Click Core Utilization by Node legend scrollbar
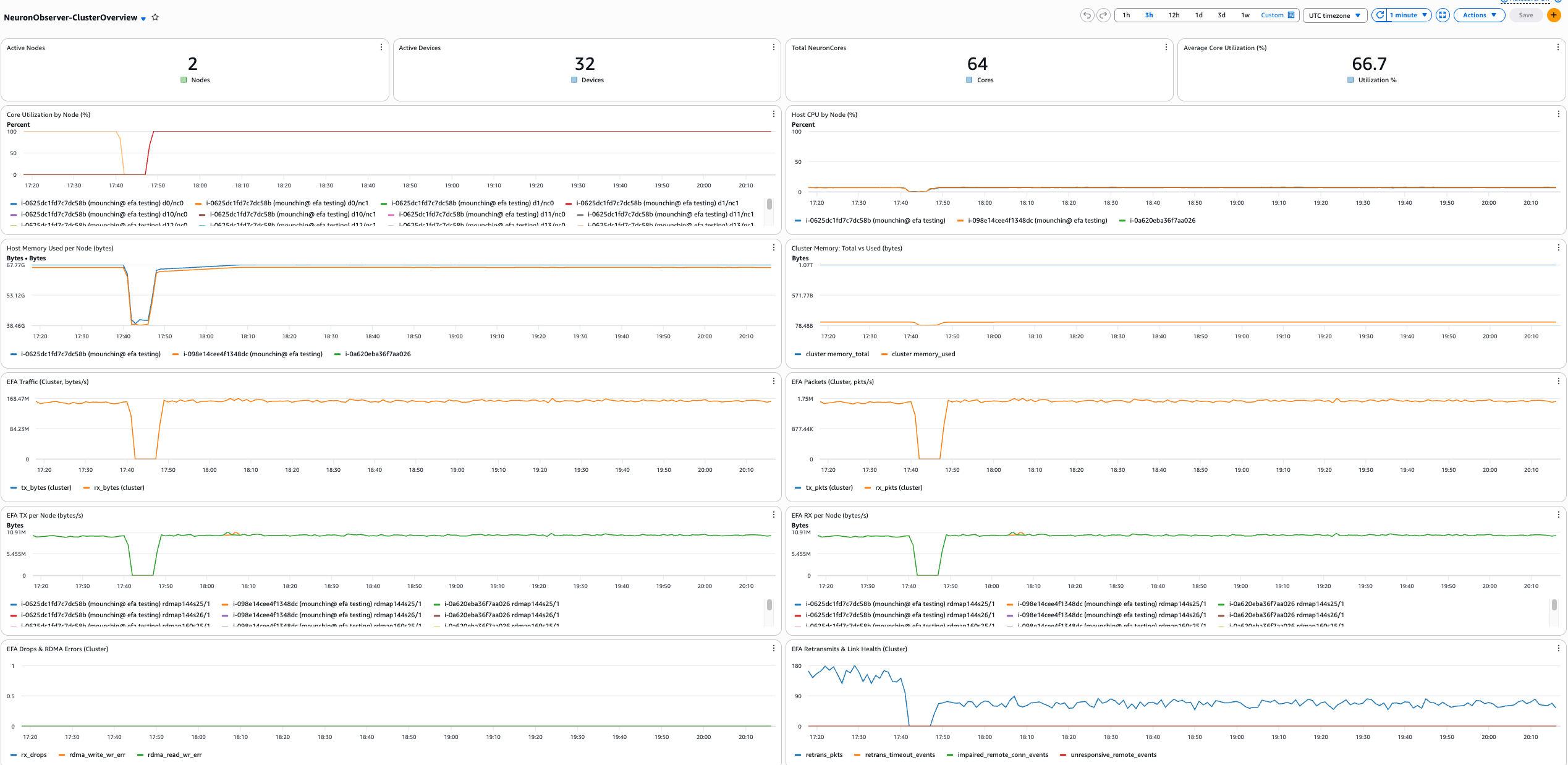Image resolution: width=1568 pixels, height=765 pixels. [769, 204]
